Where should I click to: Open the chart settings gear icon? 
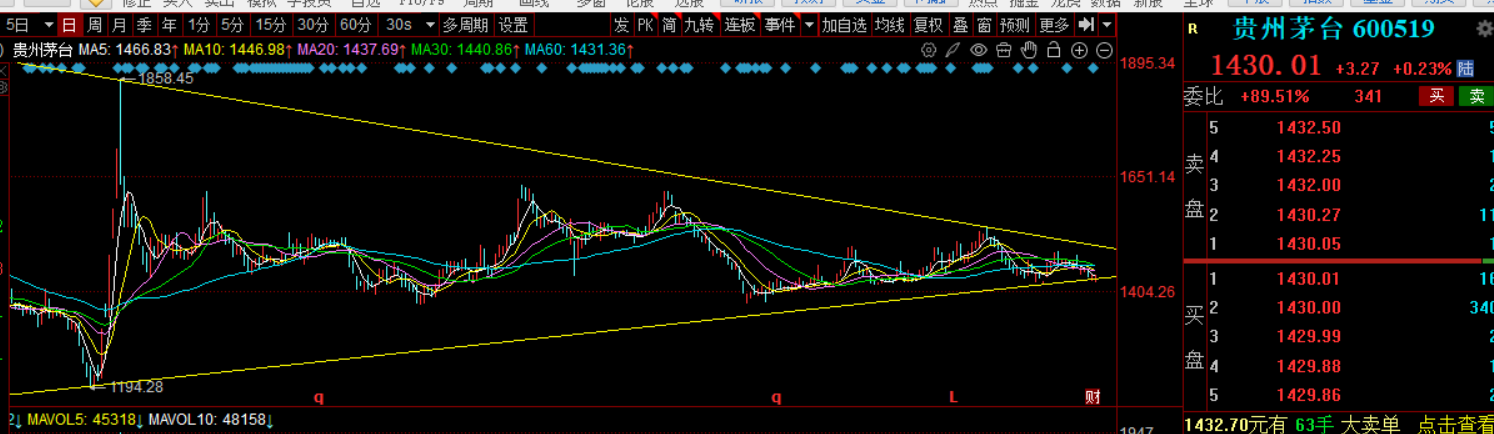tap(929, 49)
